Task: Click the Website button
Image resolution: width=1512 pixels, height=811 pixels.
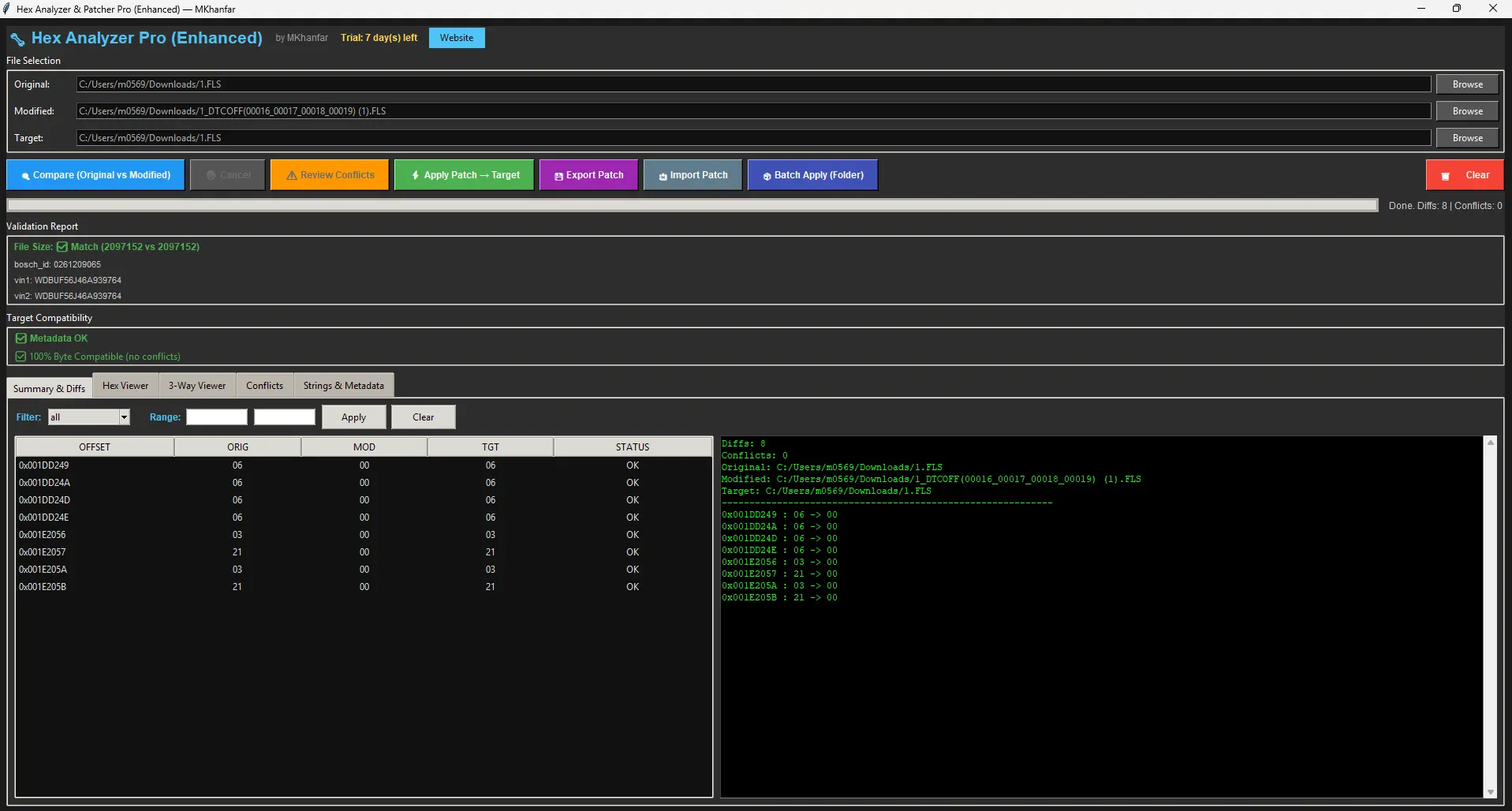Action: point(456,37)
